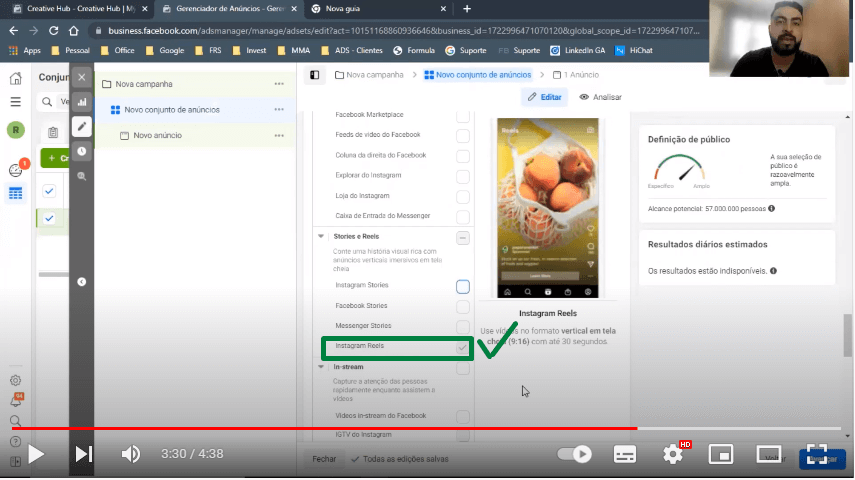The image size is (855, 480).
Task: Collapse panel with left arrow circle
Action: tap(81, 281)
